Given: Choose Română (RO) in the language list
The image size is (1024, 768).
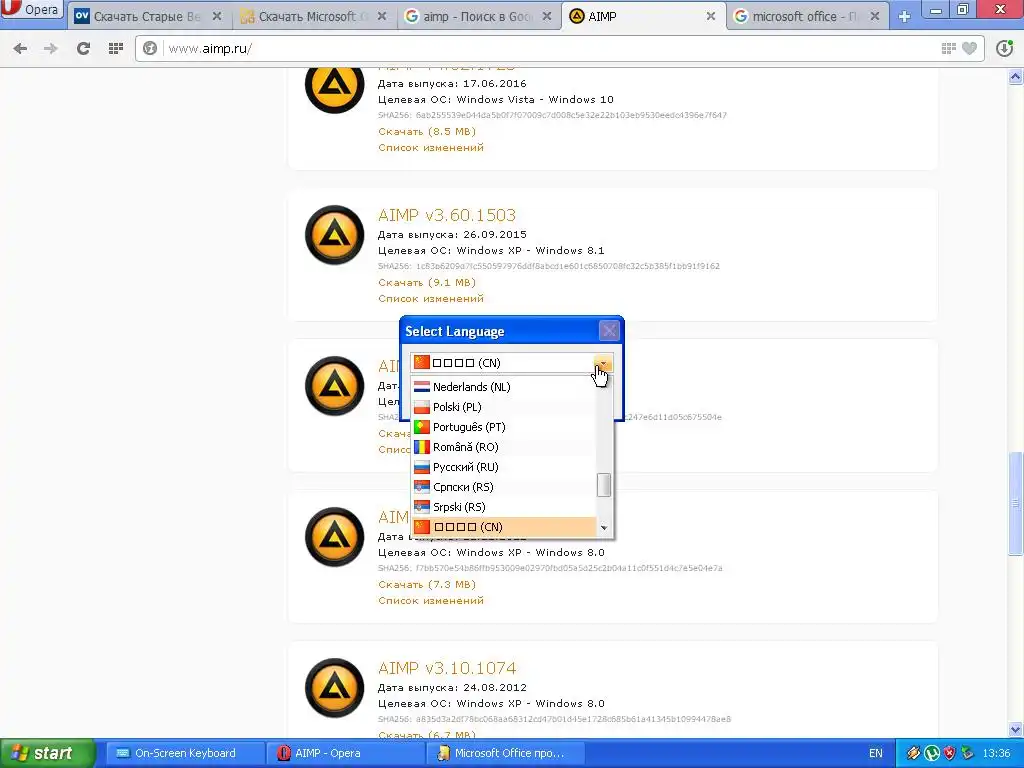Looking at the screenshot, I should 504,447.
